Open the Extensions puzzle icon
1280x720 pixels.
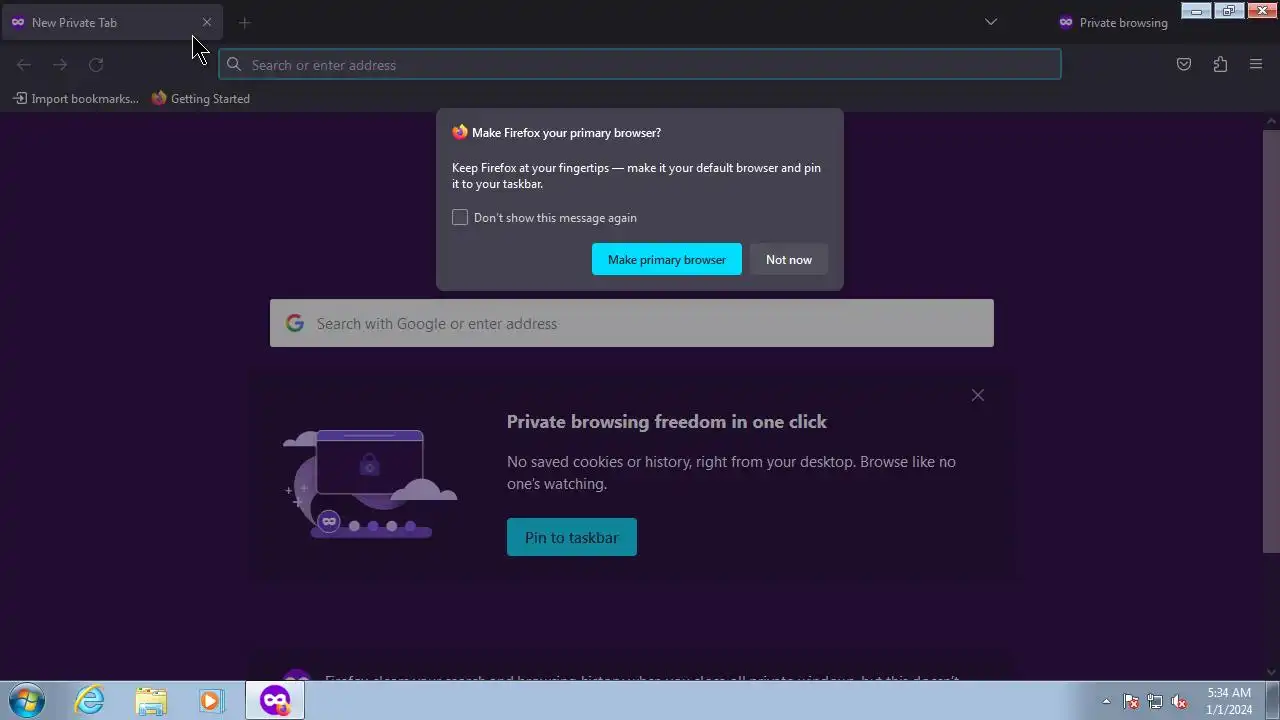click(1220, 65)
